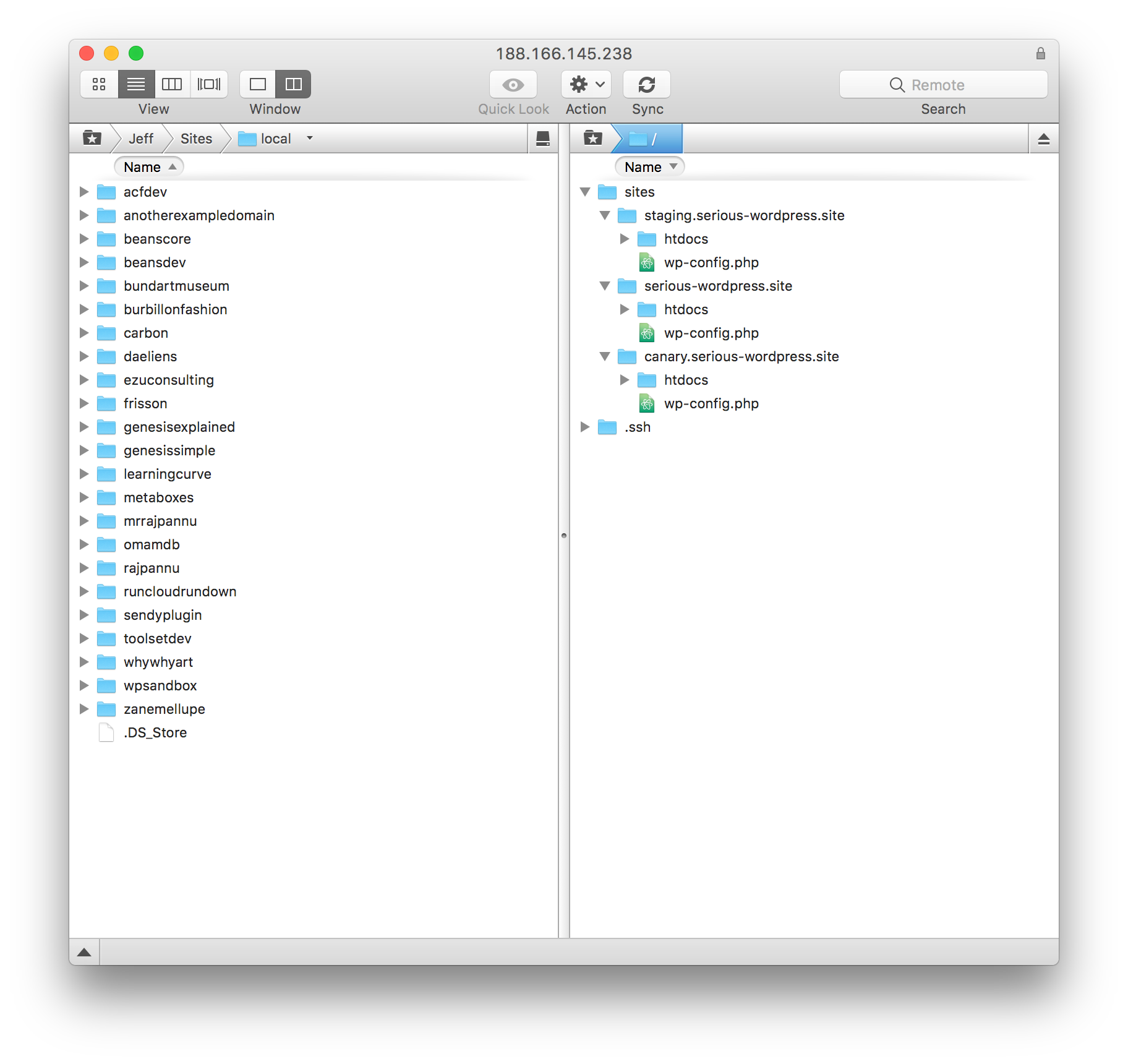Click the bundartmuseum folder icon

[106, 286]
